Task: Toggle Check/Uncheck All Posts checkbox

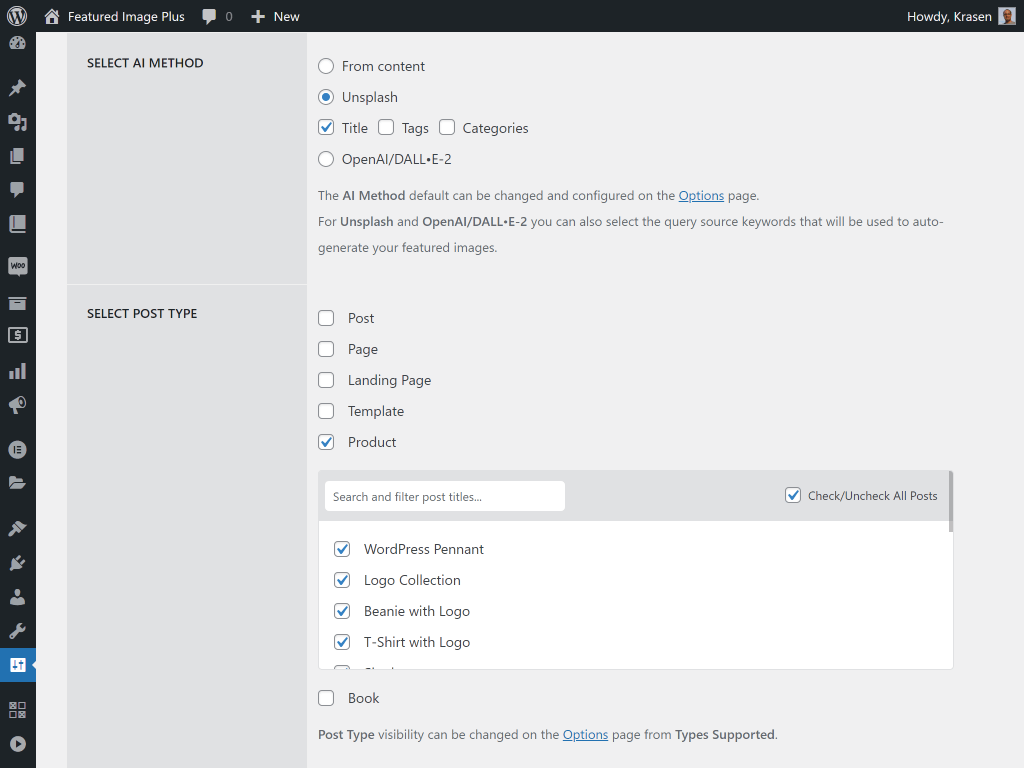Action: tap(793, 495)
